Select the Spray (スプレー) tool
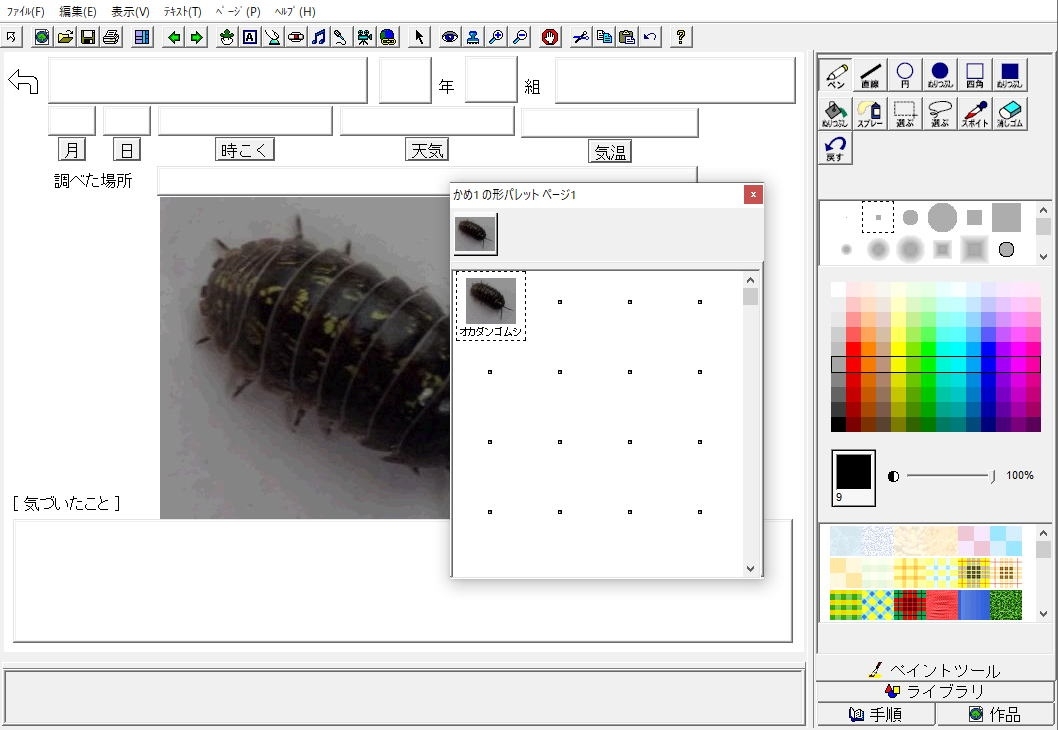The width and height of the screenshot is (1058, 730). (x=870, y=113)
